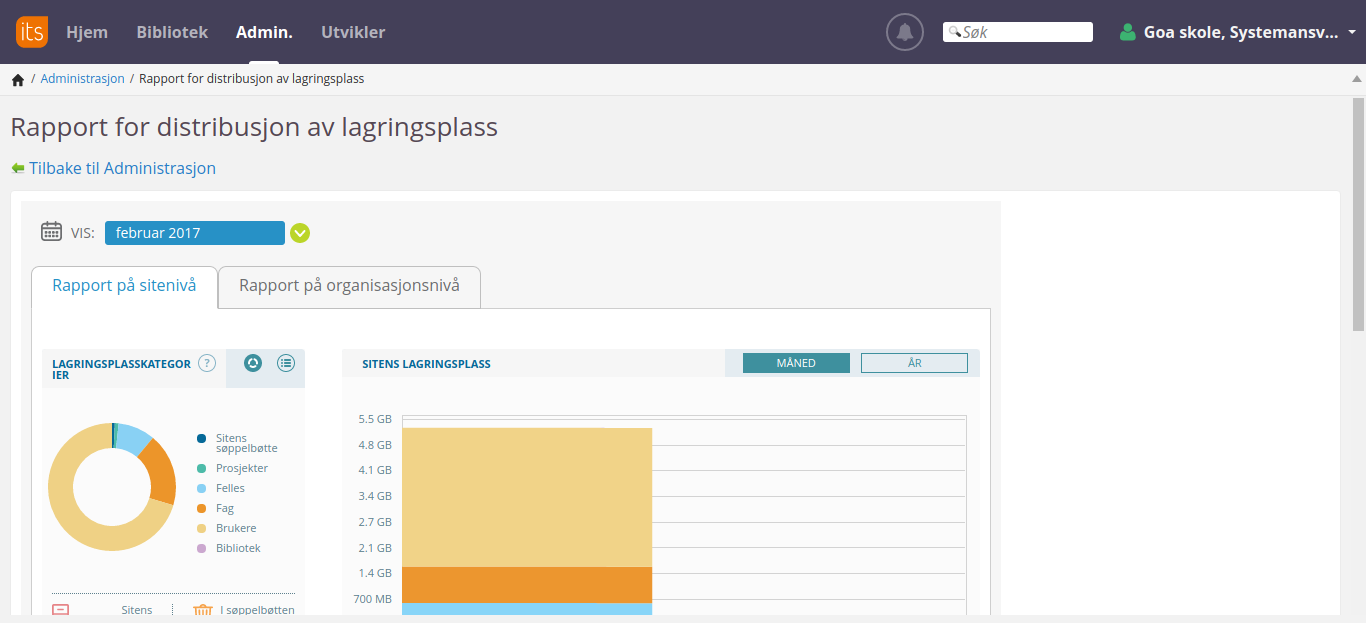Switch to donut chart view
The width and height of the screenshot is (1366, 623).
[253, 363]
